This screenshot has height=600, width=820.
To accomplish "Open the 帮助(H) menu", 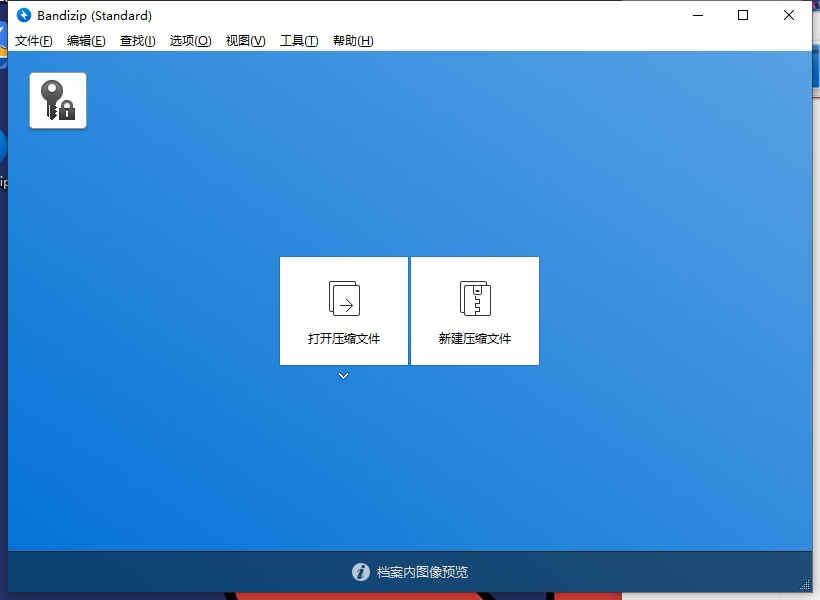I will click(x=353, y=41).
